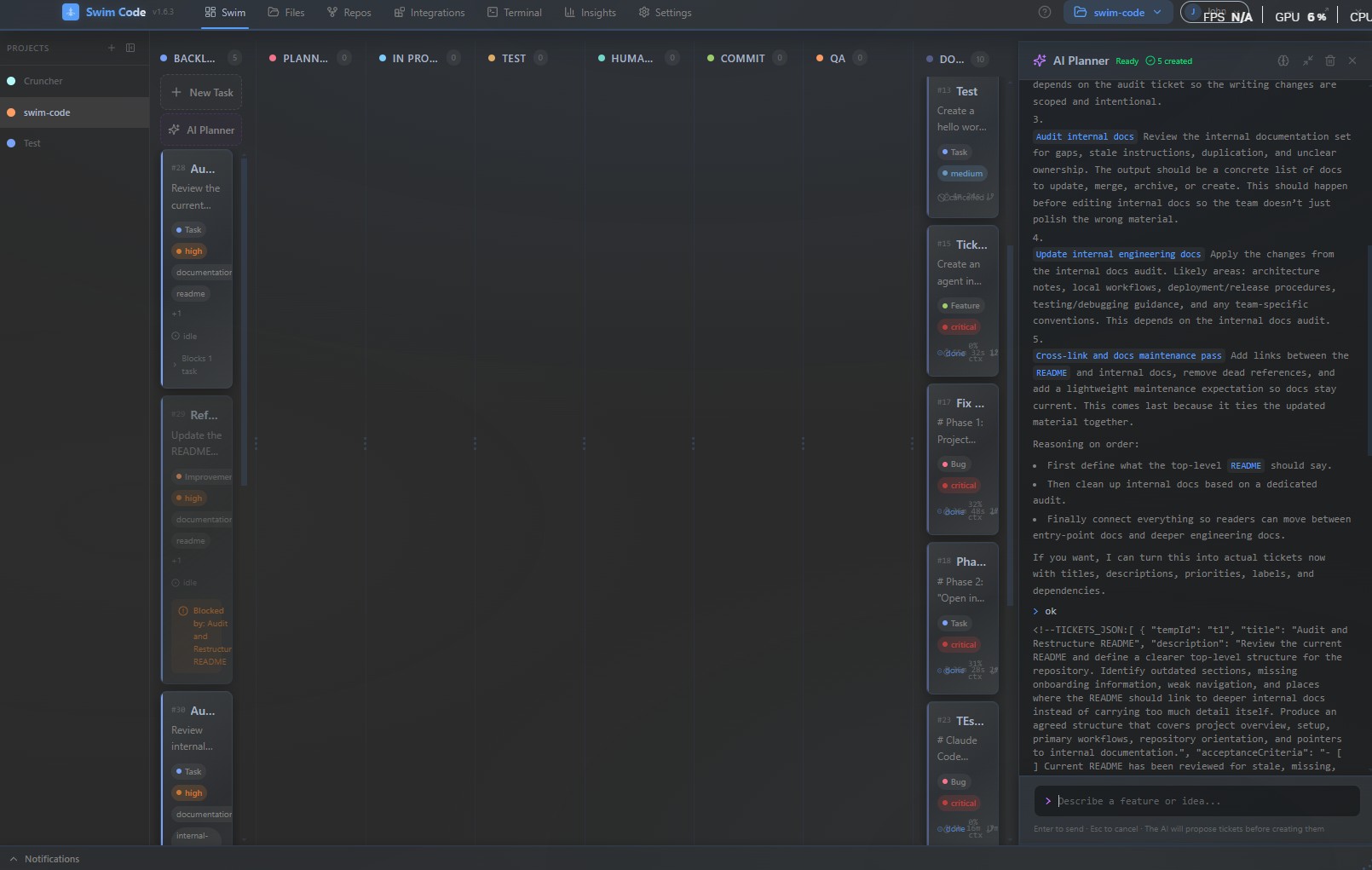
Task: Open Settings via the gear icon
Action: (x=666, y=13)
